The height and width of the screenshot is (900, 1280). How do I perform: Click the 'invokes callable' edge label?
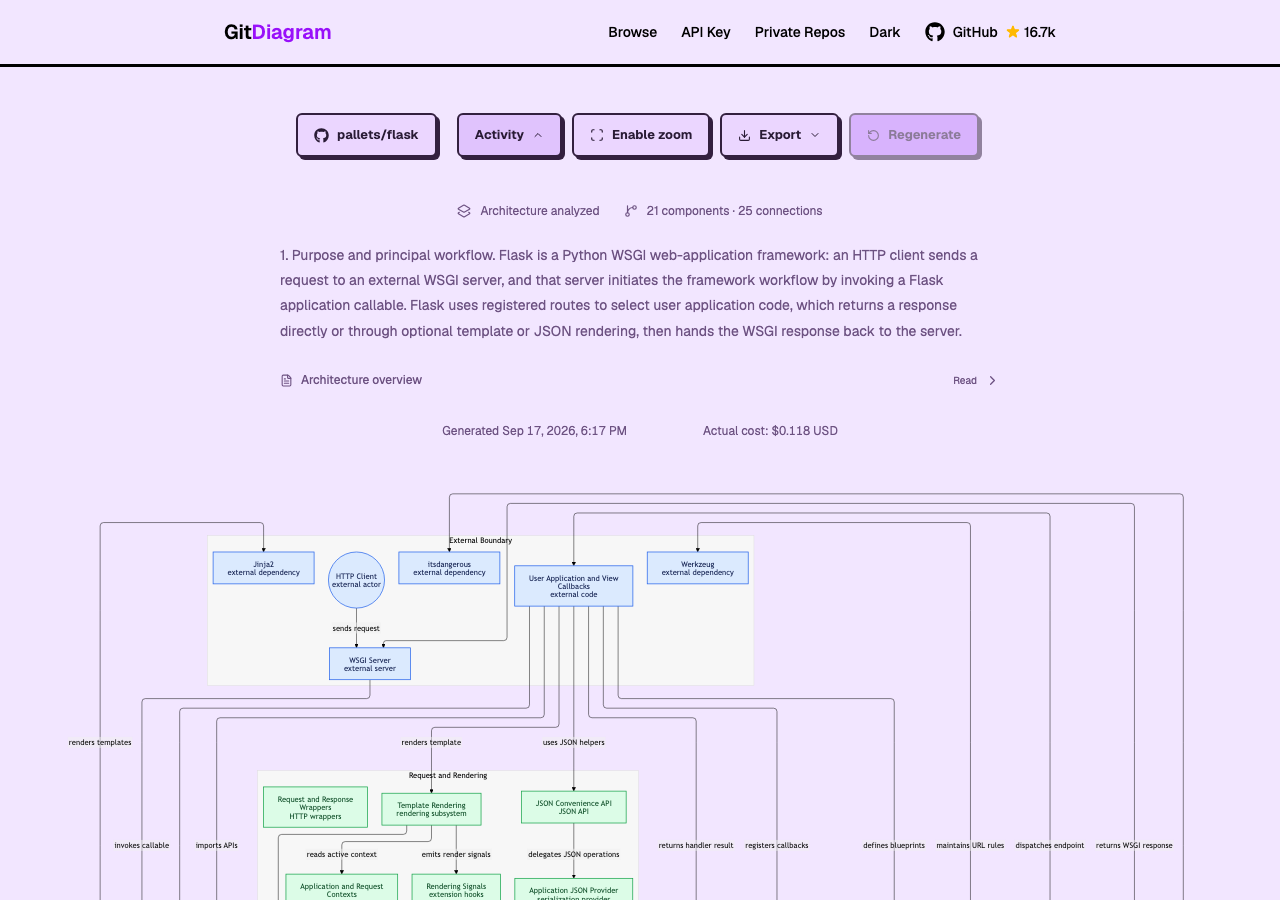point(142,845)
